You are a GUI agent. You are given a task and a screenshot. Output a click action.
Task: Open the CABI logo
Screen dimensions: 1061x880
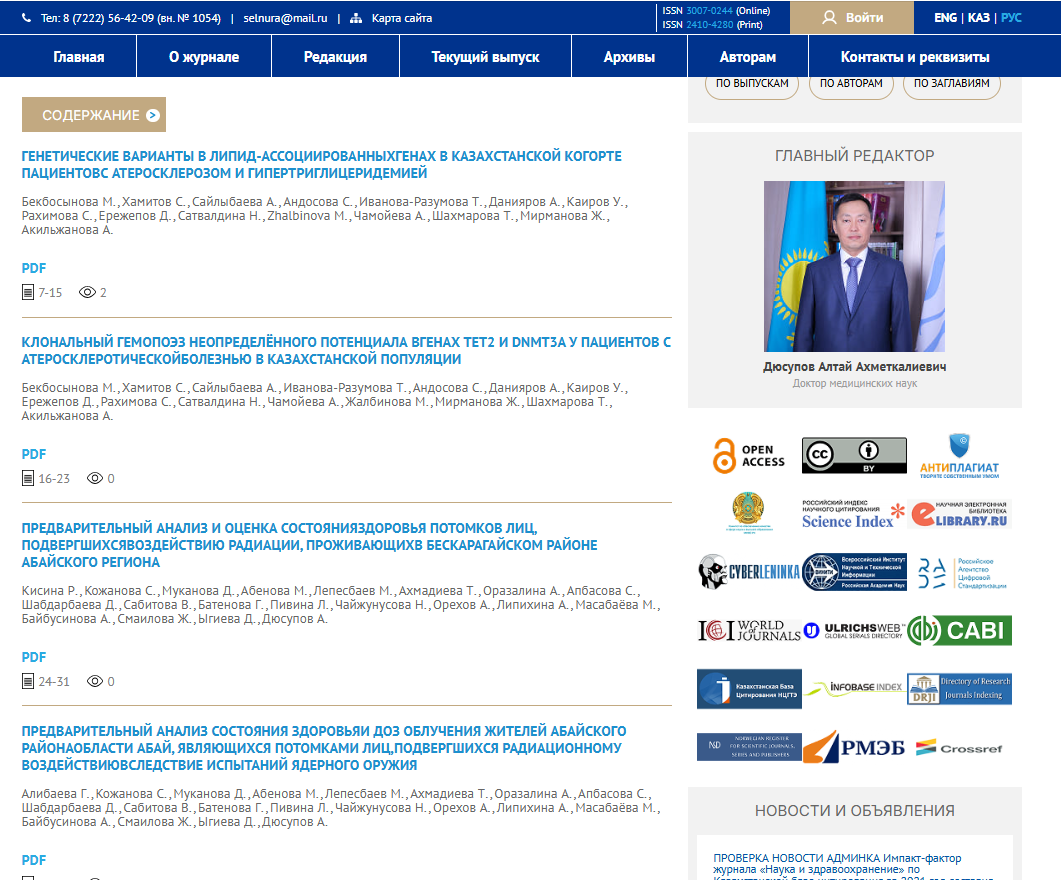[960, 630]
